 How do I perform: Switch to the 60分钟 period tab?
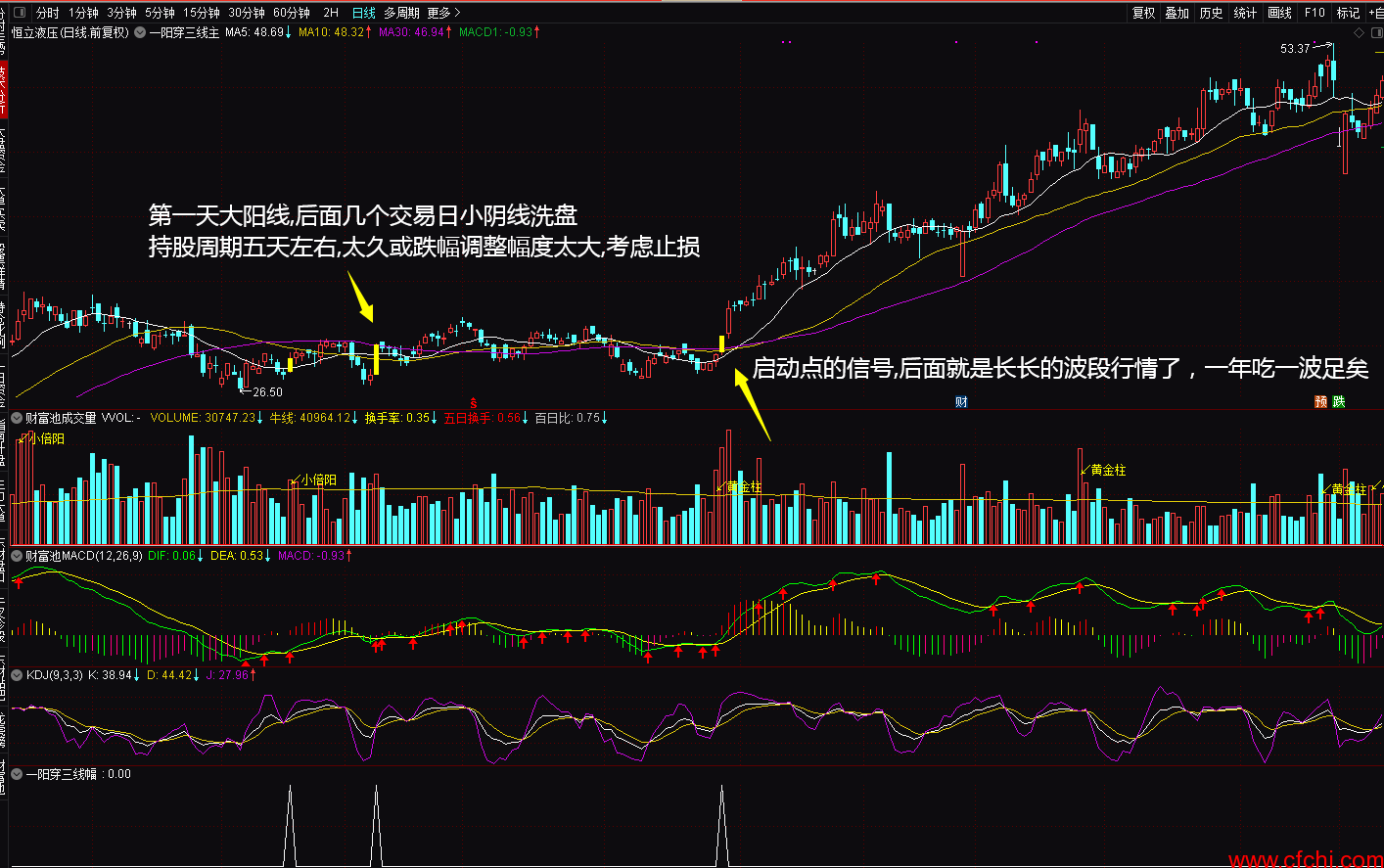click(x=291, y=13)
